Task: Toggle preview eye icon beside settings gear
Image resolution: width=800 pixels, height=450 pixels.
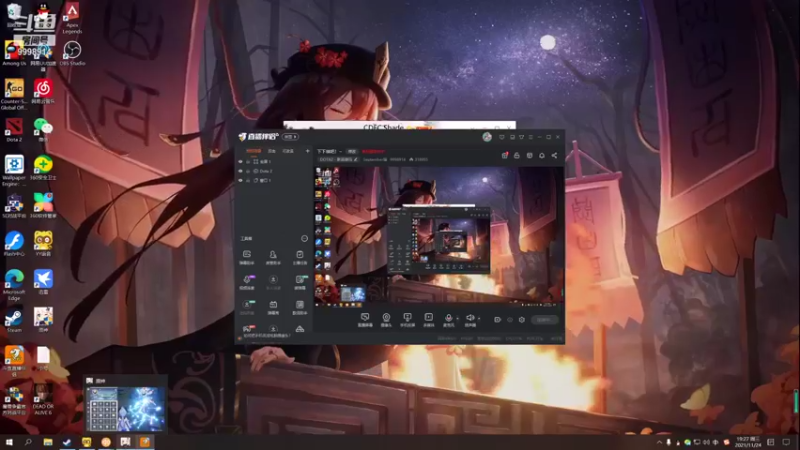Action: pyautogui.click(x=510, y=320)
